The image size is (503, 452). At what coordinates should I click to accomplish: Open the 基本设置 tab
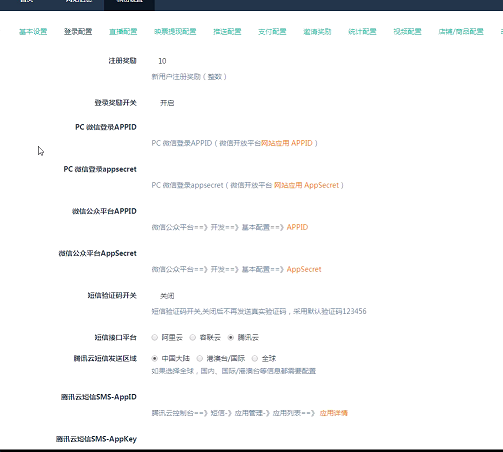[x=33, y=32]
